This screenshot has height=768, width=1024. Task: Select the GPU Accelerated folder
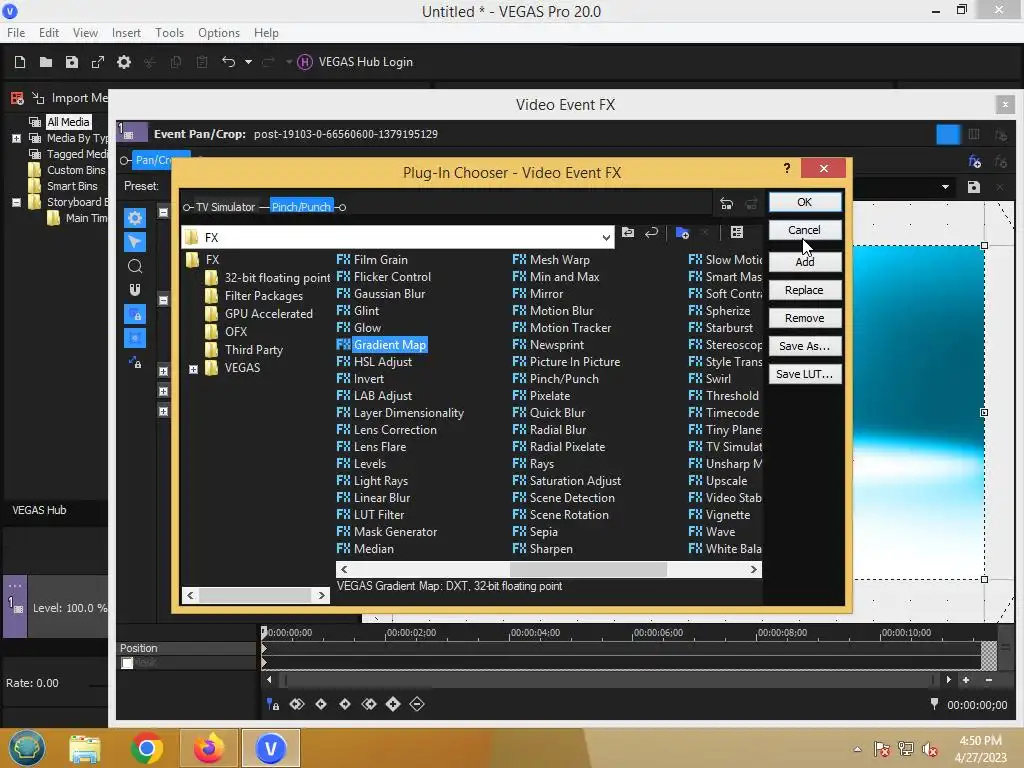pyautogui.click(x=268, y=313)
